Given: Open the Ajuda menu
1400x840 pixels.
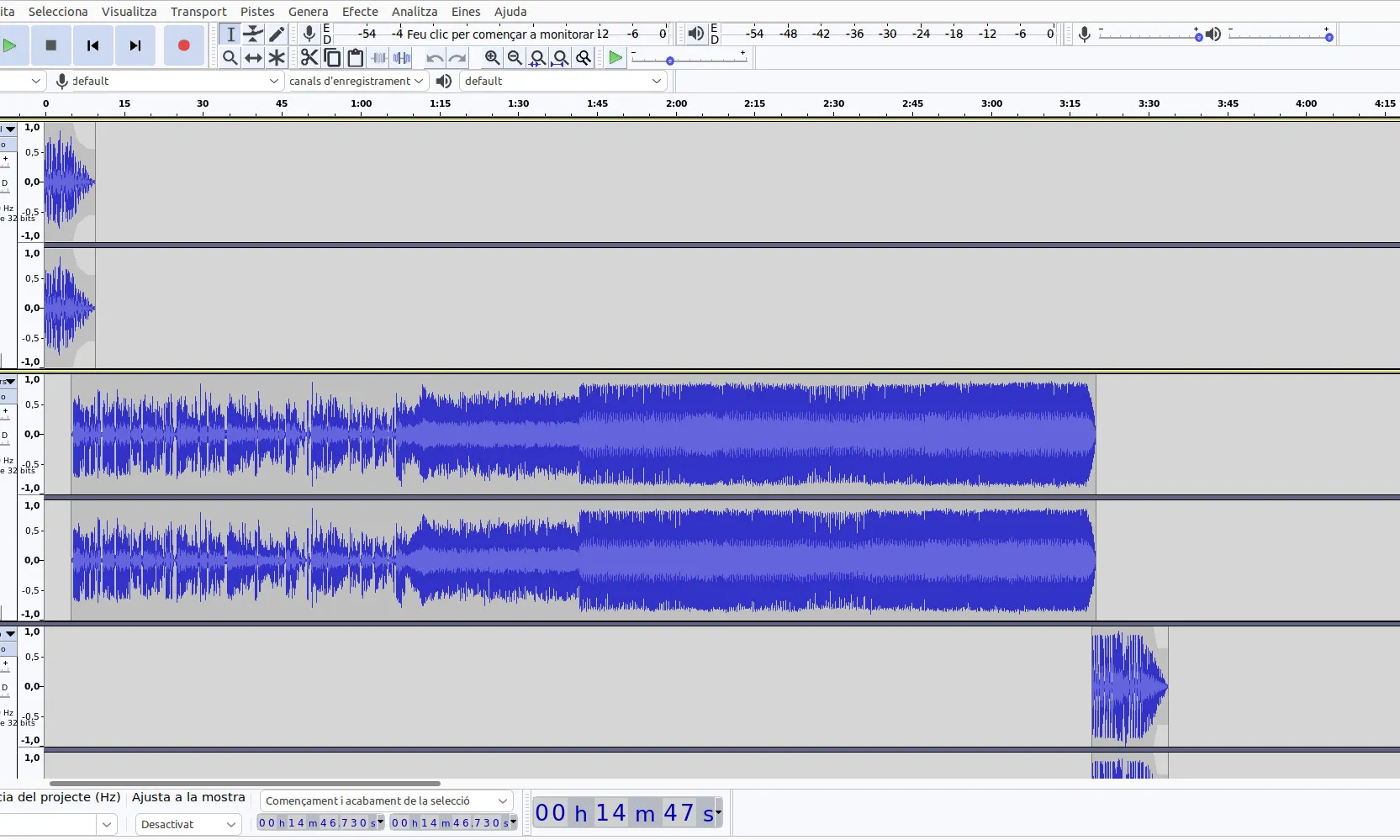Looking at the screenshot, I should [x=510, y=12].
